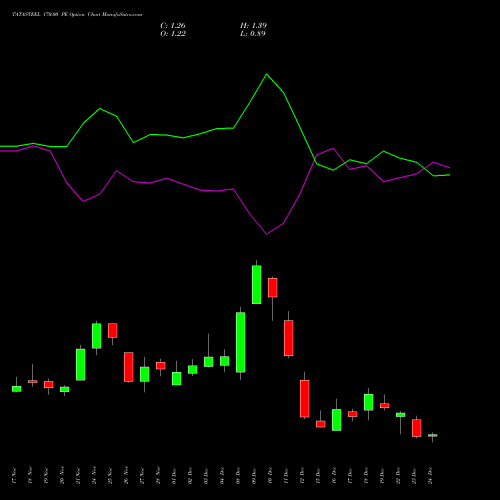Click the 20 Nov date label
The width and height of the screenshot is (500, 500).
[62, 476]
